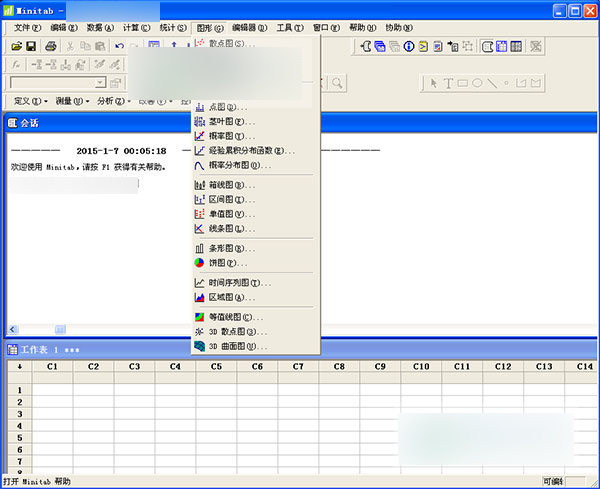The image size is (600, 489).
Task: Click the session window vertical scrollbar
Action: pyautogui.click(x=590, y=230)
